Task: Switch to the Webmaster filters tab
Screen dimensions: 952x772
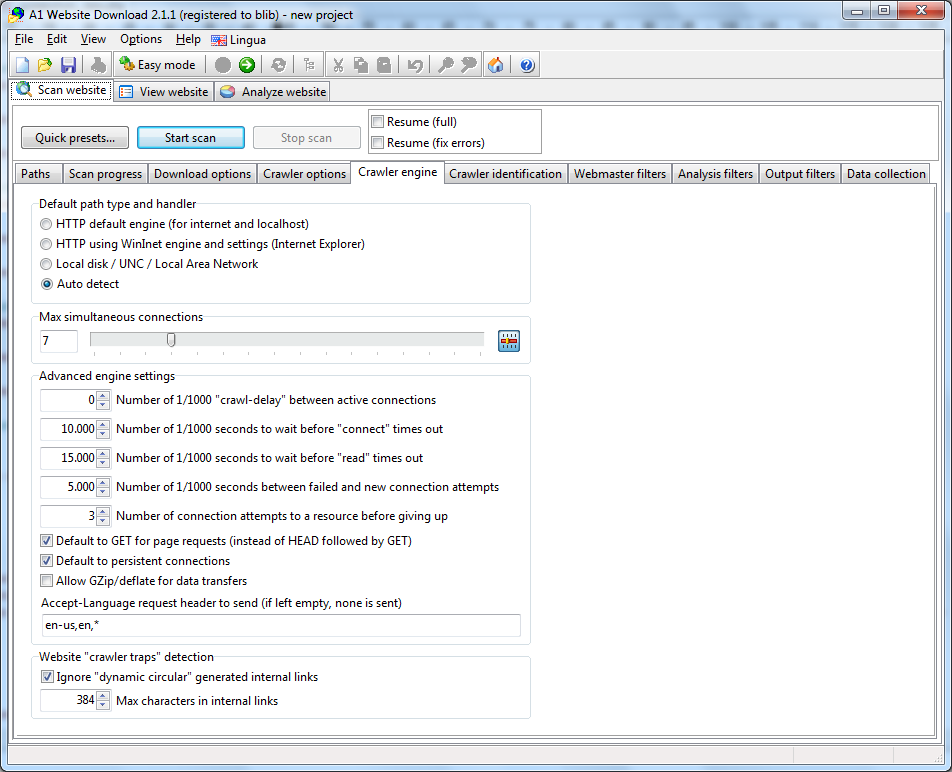Action: coord(619,174)
